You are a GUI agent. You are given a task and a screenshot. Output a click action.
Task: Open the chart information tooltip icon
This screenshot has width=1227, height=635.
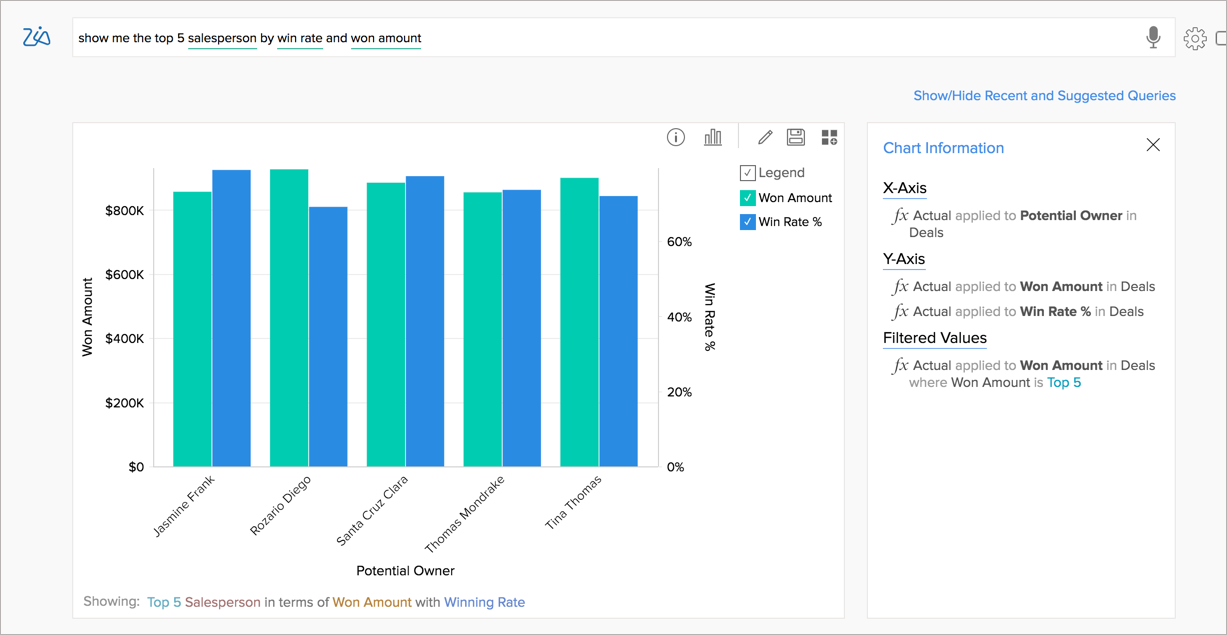(x=676, y=137)
